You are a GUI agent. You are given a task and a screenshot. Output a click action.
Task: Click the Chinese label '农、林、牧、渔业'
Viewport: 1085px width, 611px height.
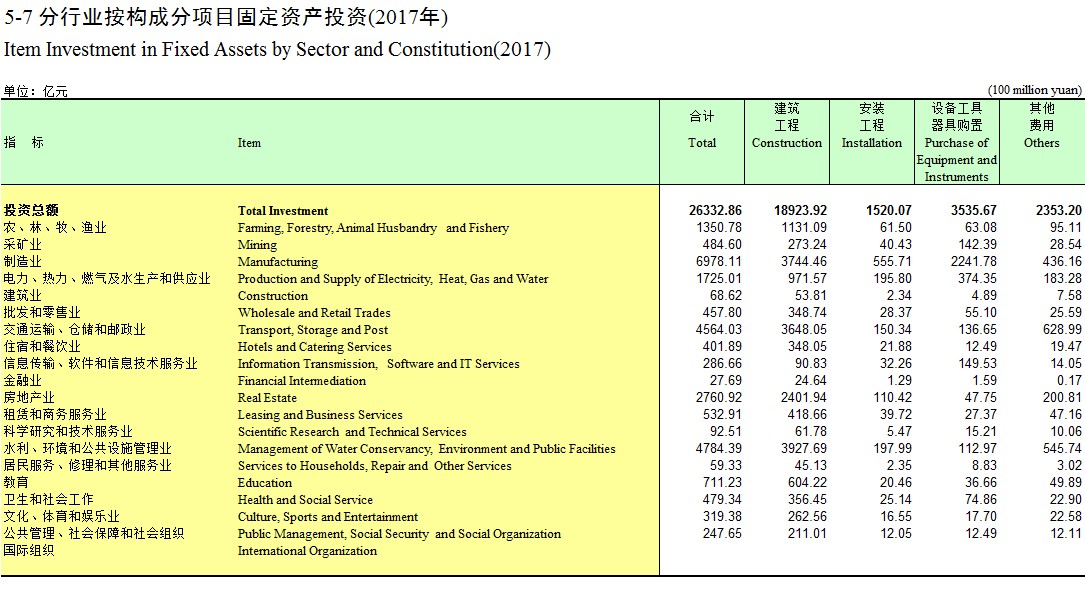point(55,228)
